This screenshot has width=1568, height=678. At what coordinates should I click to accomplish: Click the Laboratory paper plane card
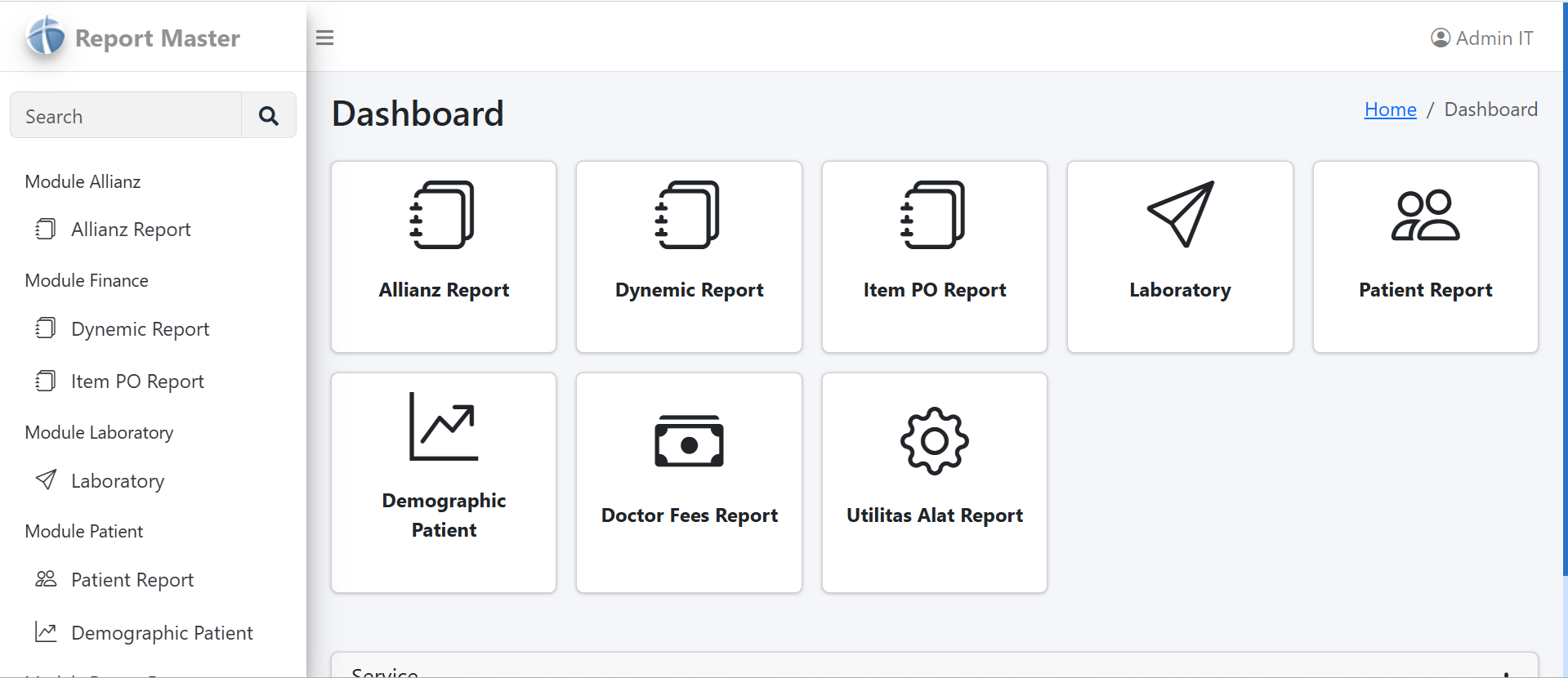(x=1179, y=256)
